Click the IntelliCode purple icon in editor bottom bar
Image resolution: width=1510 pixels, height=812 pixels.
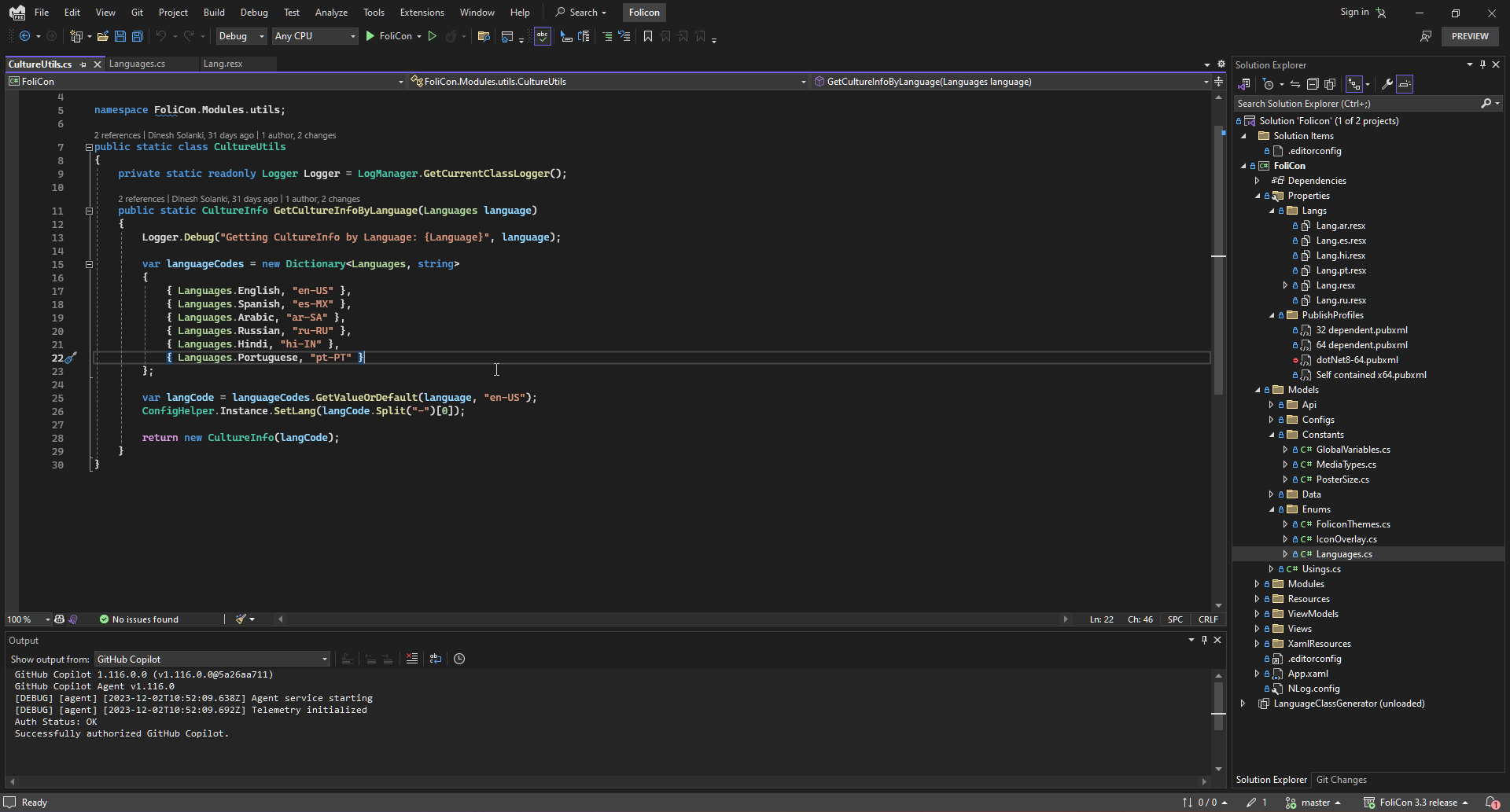pyautogui.click(x=73, y=619)
